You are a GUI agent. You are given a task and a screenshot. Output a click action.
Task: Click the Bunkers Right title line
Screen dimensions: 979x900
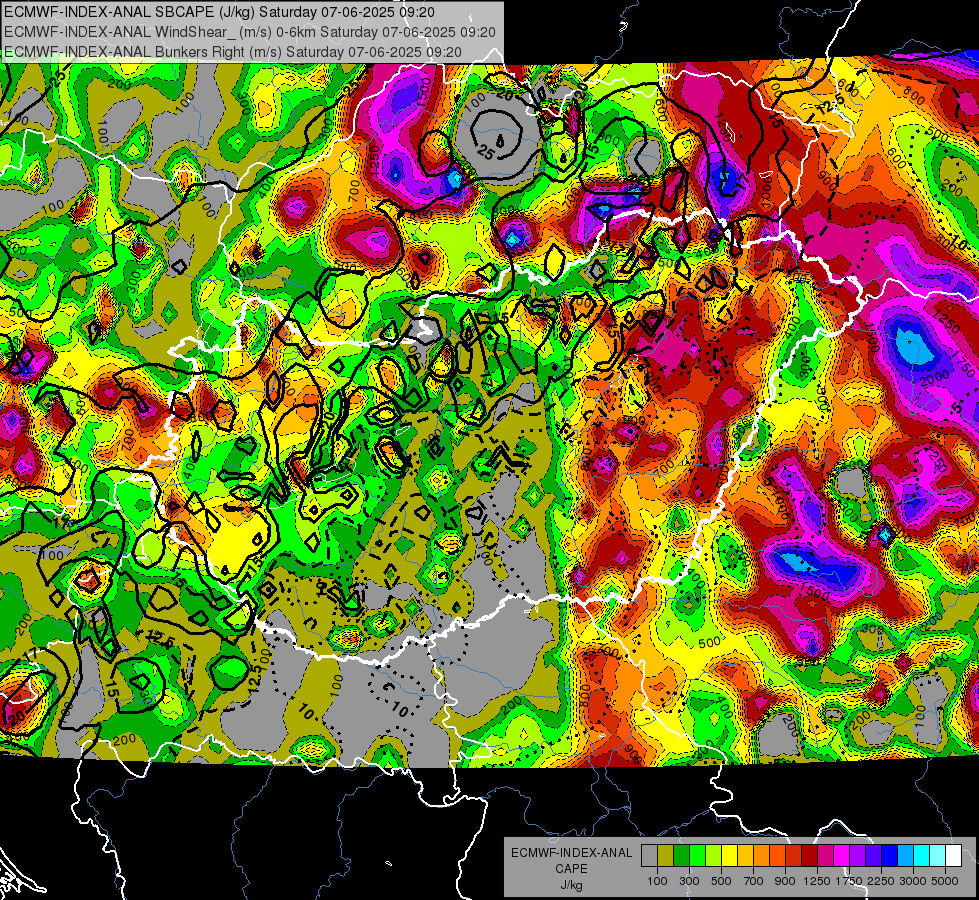pyautogui.click(x=232, y=52)
